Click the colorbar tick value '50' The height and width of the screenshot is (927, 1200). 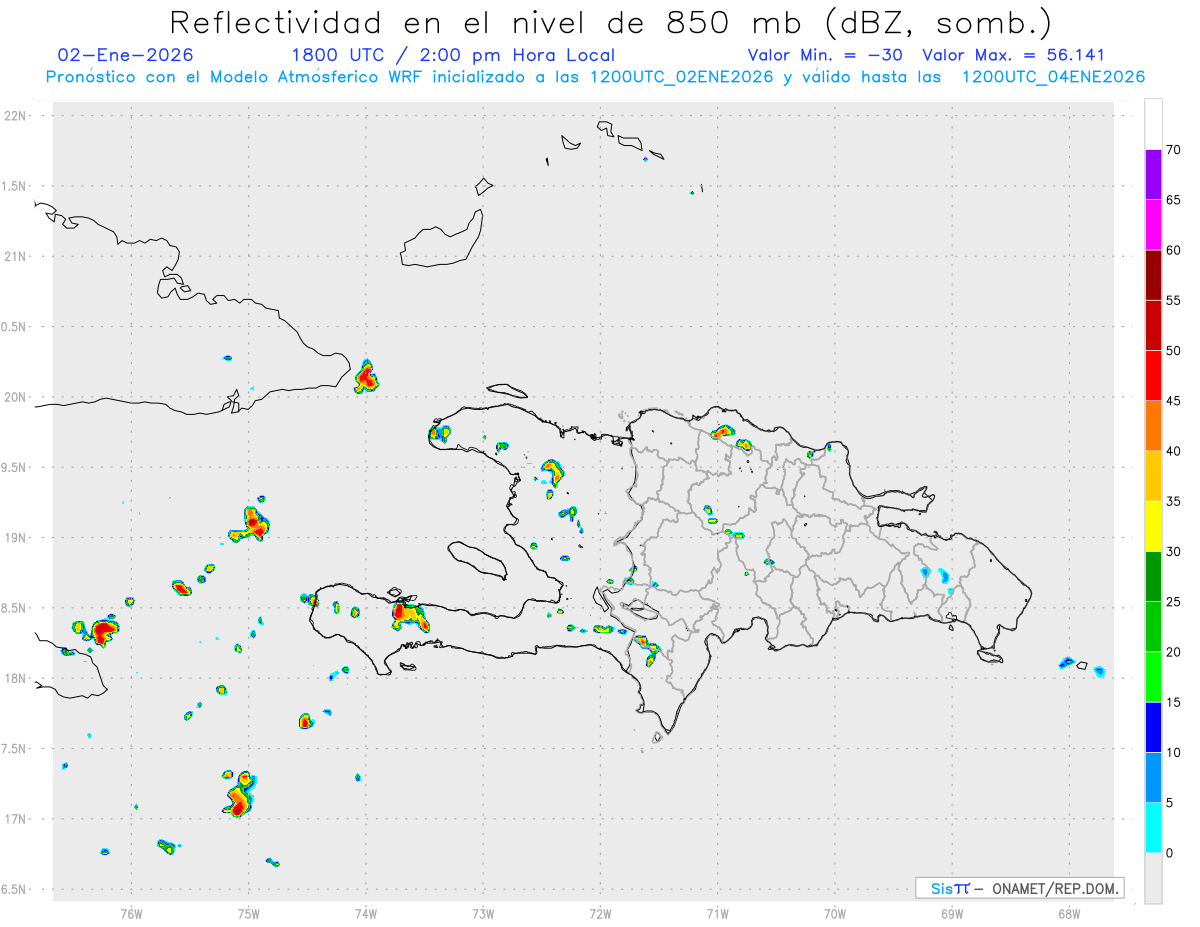pos(1174,351)
